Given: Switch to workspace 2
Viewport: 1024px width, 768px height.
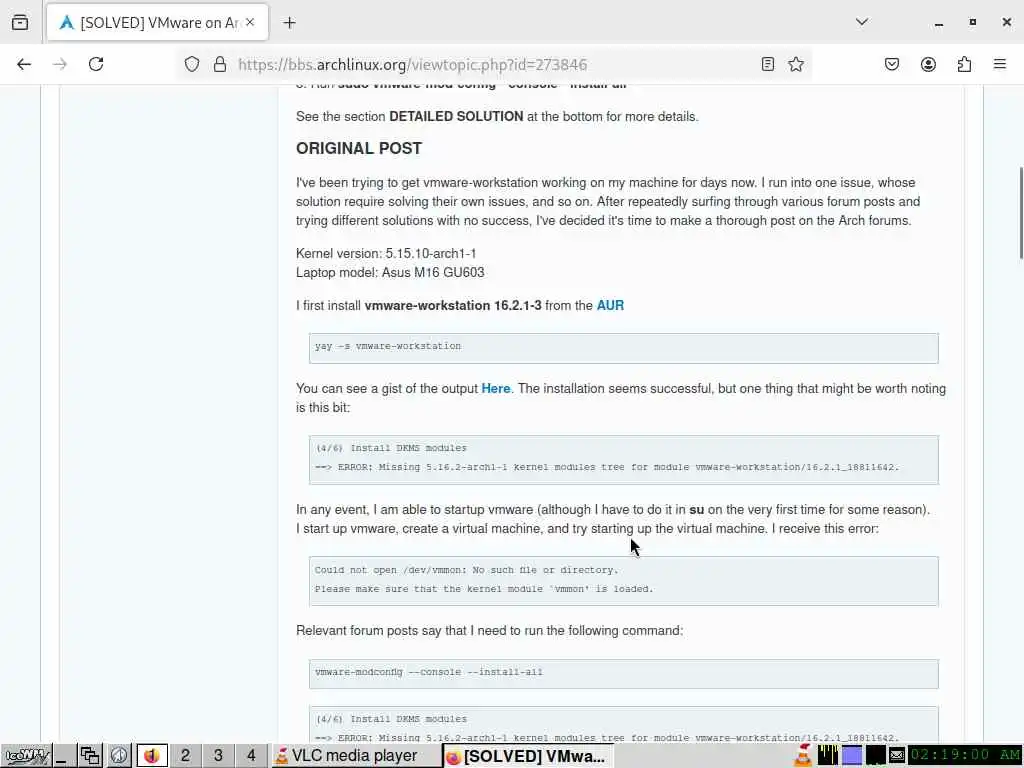Looking at the screenshot, I should (x=185, y=756).
